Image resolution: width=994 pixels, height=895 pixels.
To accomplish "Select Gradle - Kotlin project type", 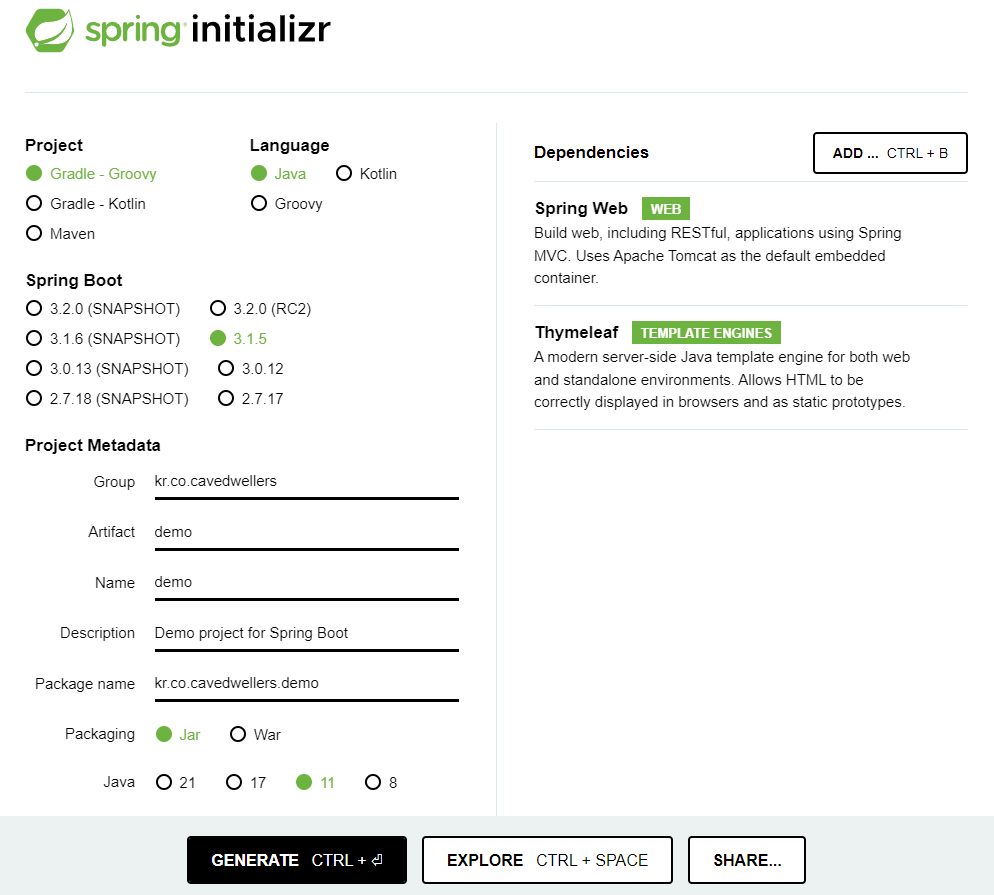I will [86, 203].
